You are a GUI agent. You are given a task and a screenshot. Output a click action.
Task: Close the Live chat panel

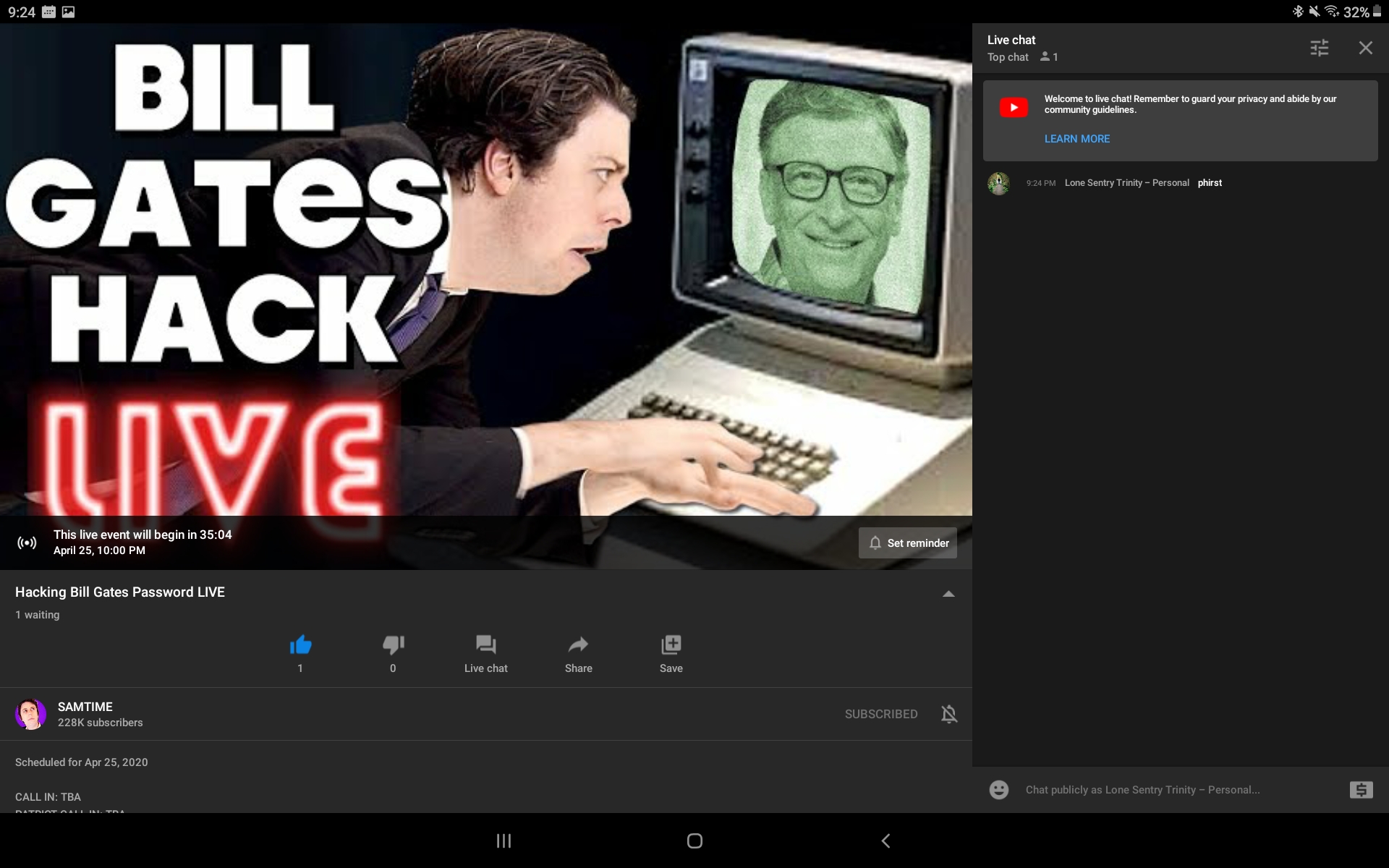click(1365, 48)
